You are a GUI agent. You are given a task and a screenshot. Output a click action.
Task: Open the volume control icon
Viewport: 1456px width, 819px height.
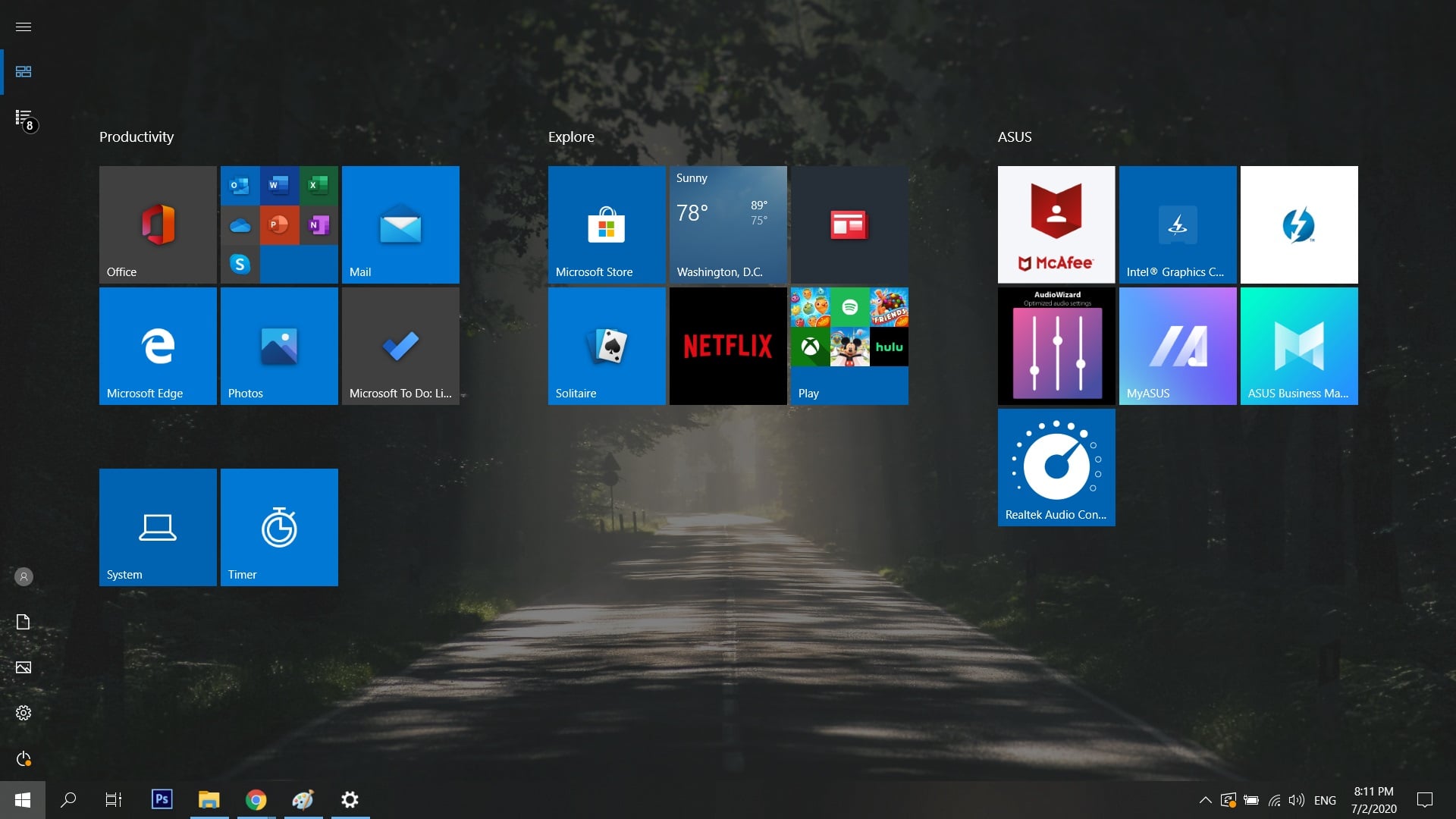point(1297,800)
